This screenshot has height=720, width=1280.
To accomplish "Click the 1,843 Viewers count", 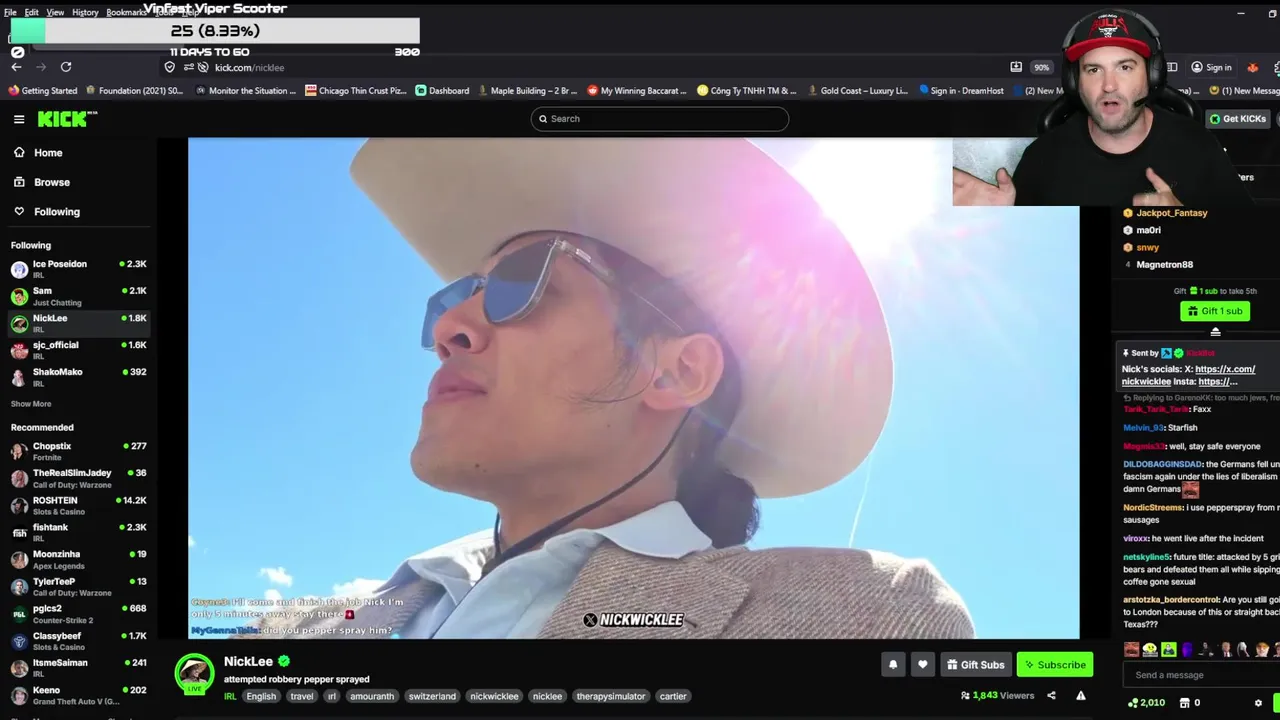I will point(997,695).
